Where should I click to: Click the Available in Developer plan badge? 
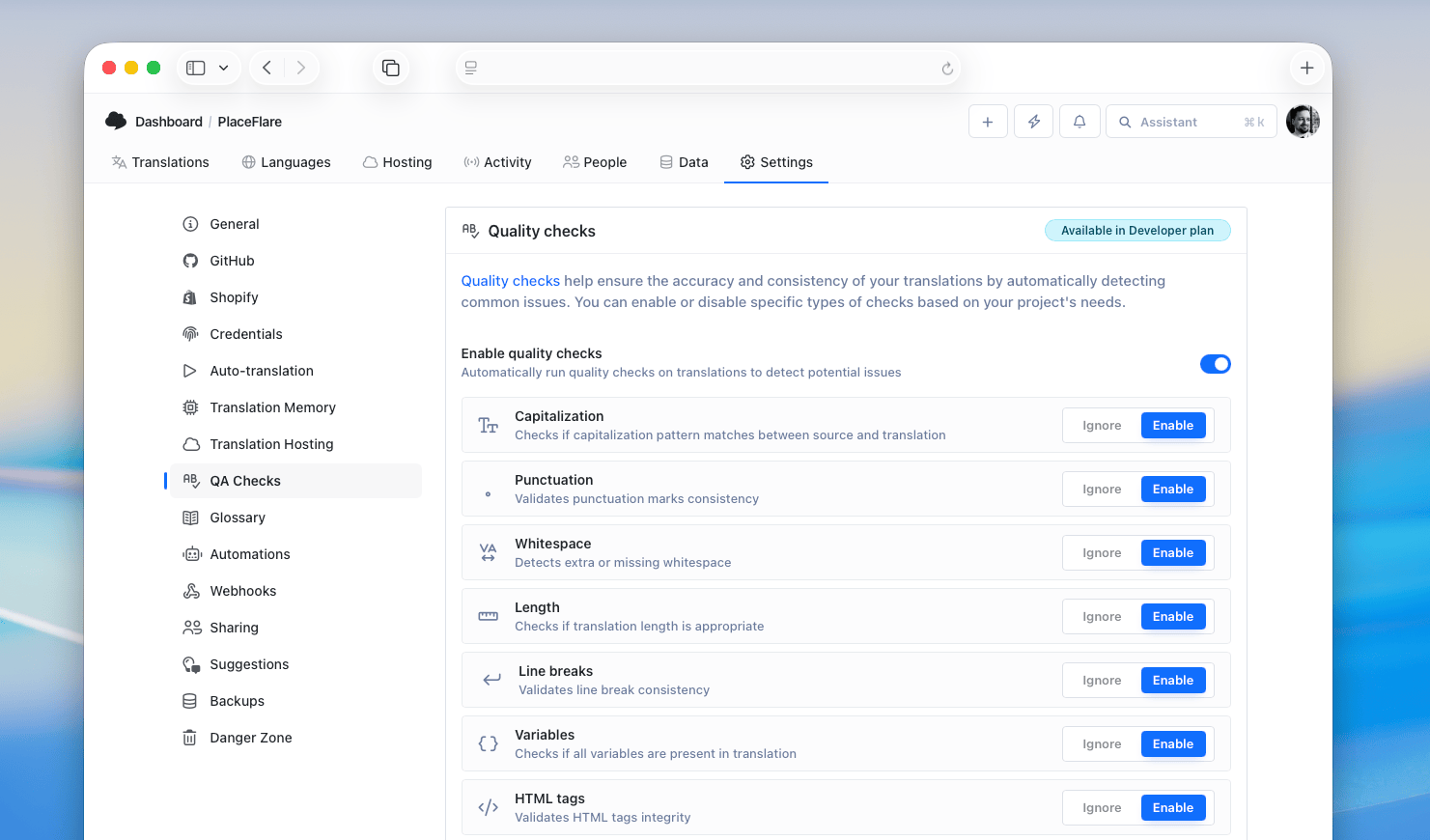[1136, 231]
